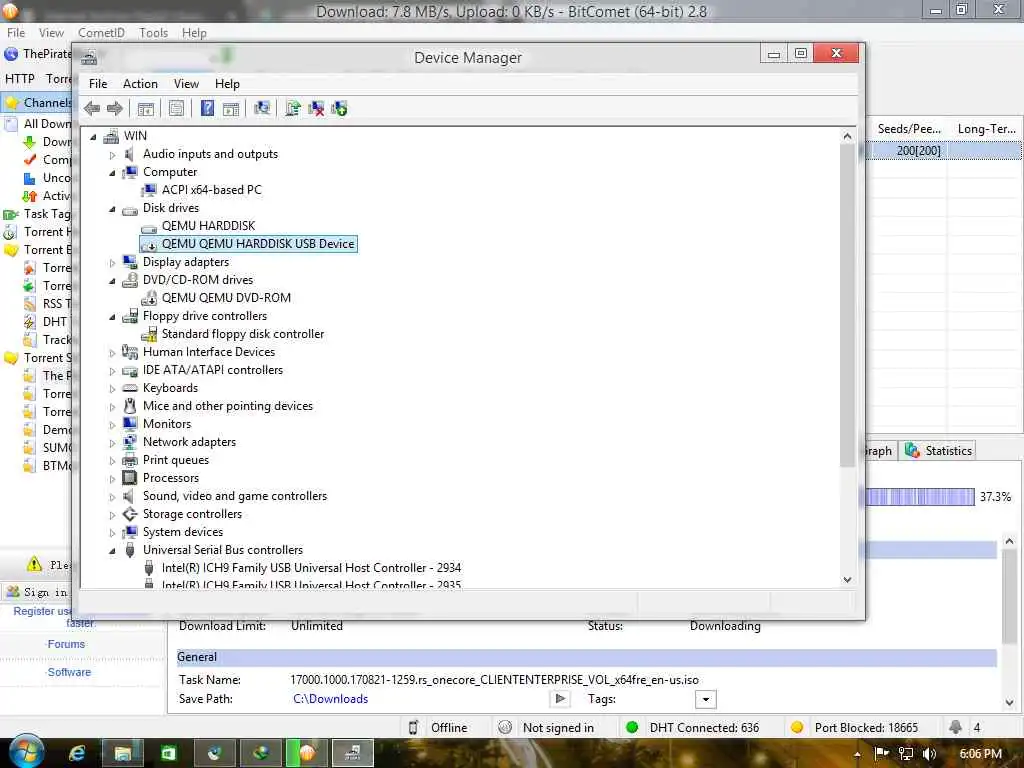
Task: Collapse the WIN root node
Action: (93, 136)
